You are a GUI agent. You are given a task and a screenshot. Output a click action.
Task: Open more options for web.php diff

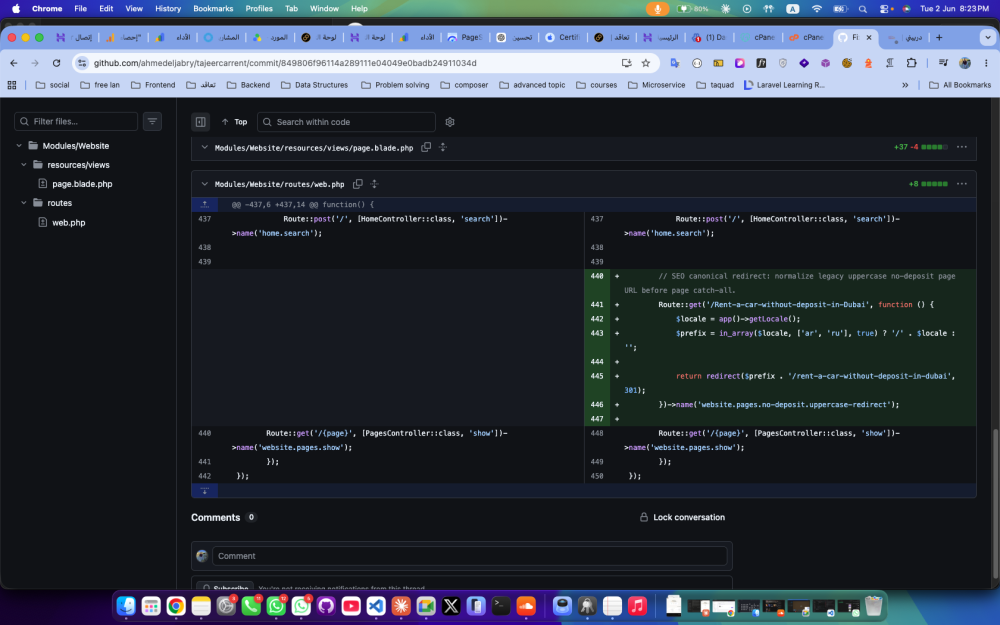(x=962, y=184)
